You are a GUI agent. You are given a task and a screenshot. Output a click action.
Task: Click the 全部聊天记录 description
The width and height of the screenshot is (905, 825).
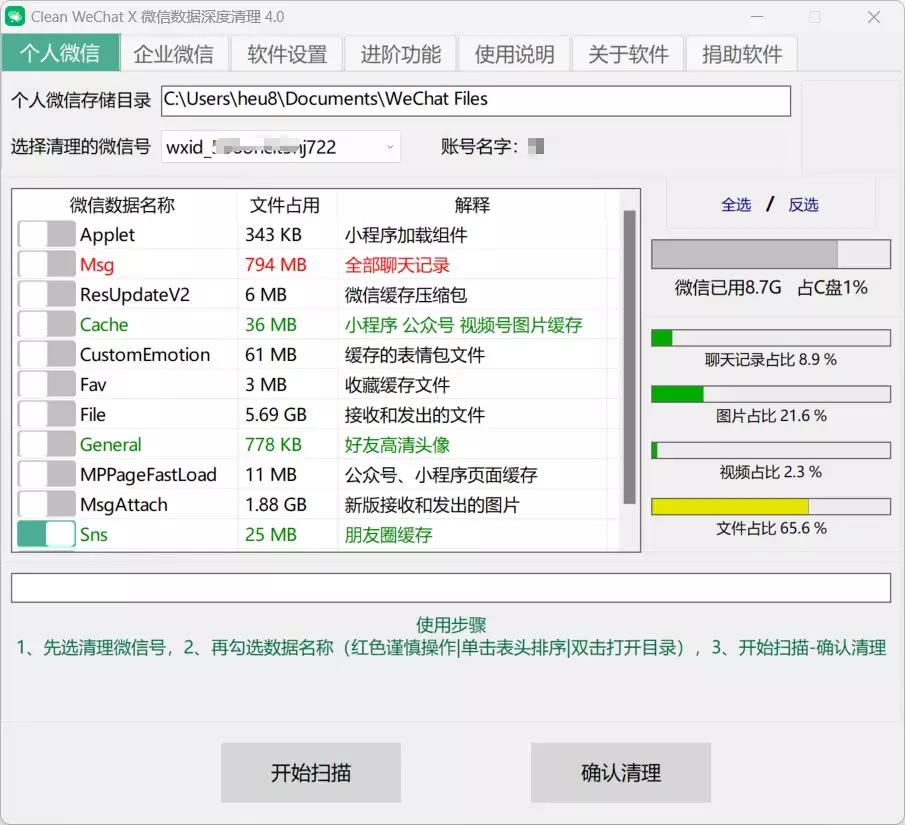(397, 265)
